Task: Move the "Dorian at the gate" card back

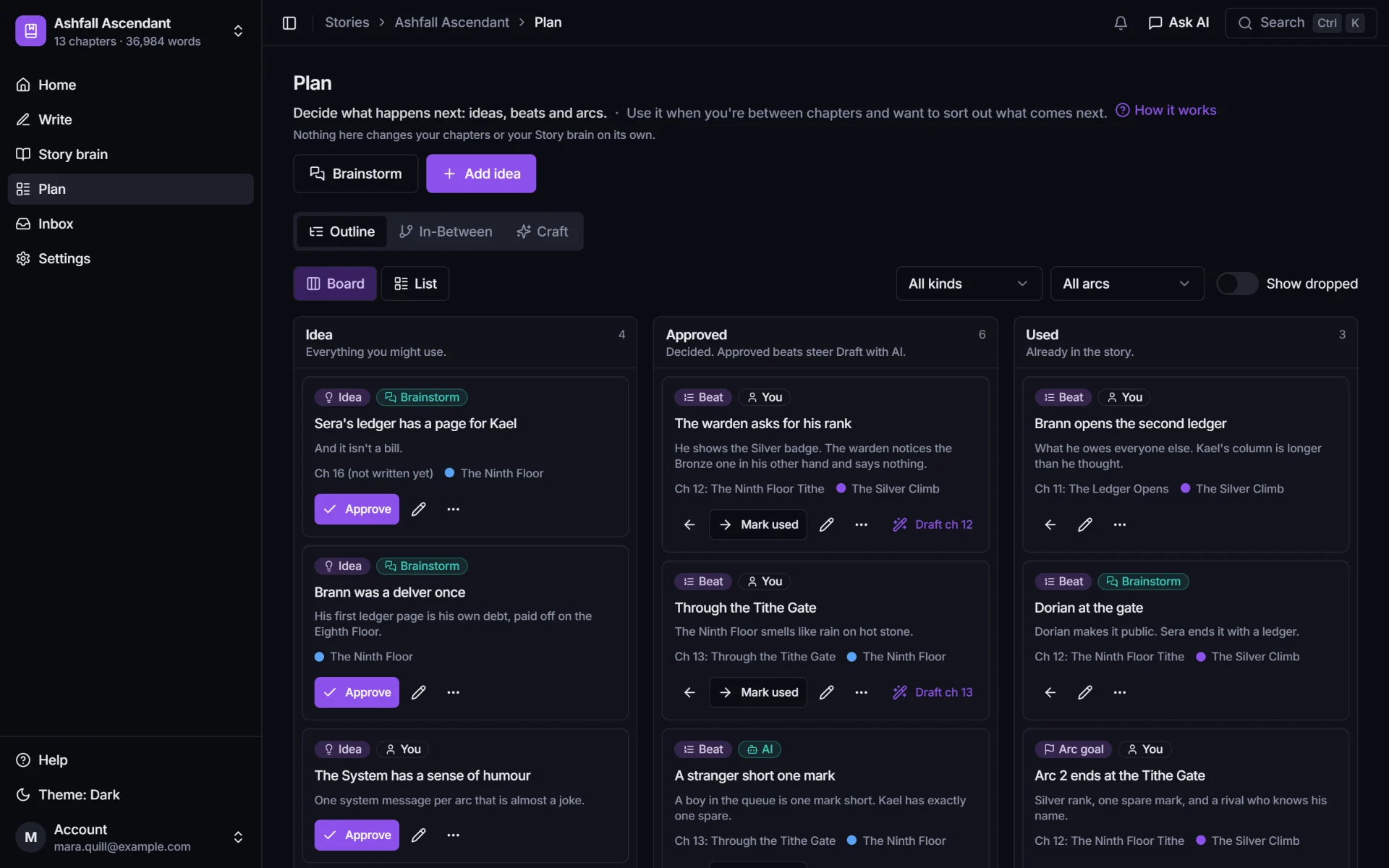Action: click(x=1050, y=692)
